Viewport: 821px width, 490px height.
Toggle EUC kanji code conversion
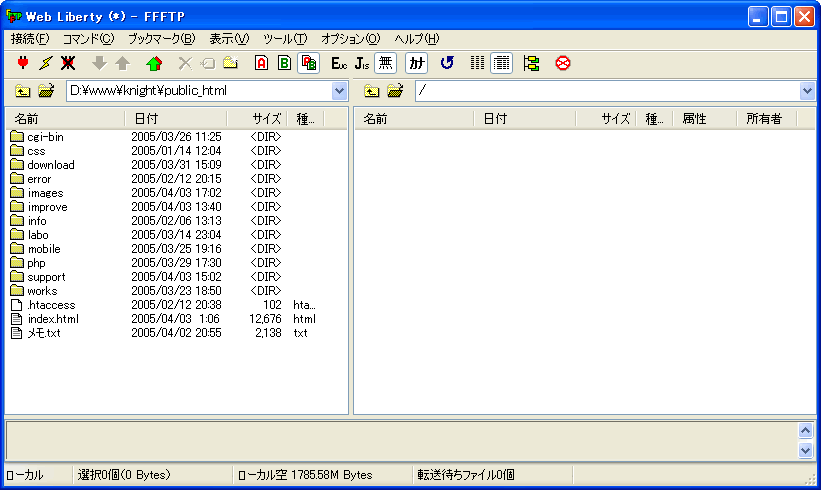pos(339,63)
